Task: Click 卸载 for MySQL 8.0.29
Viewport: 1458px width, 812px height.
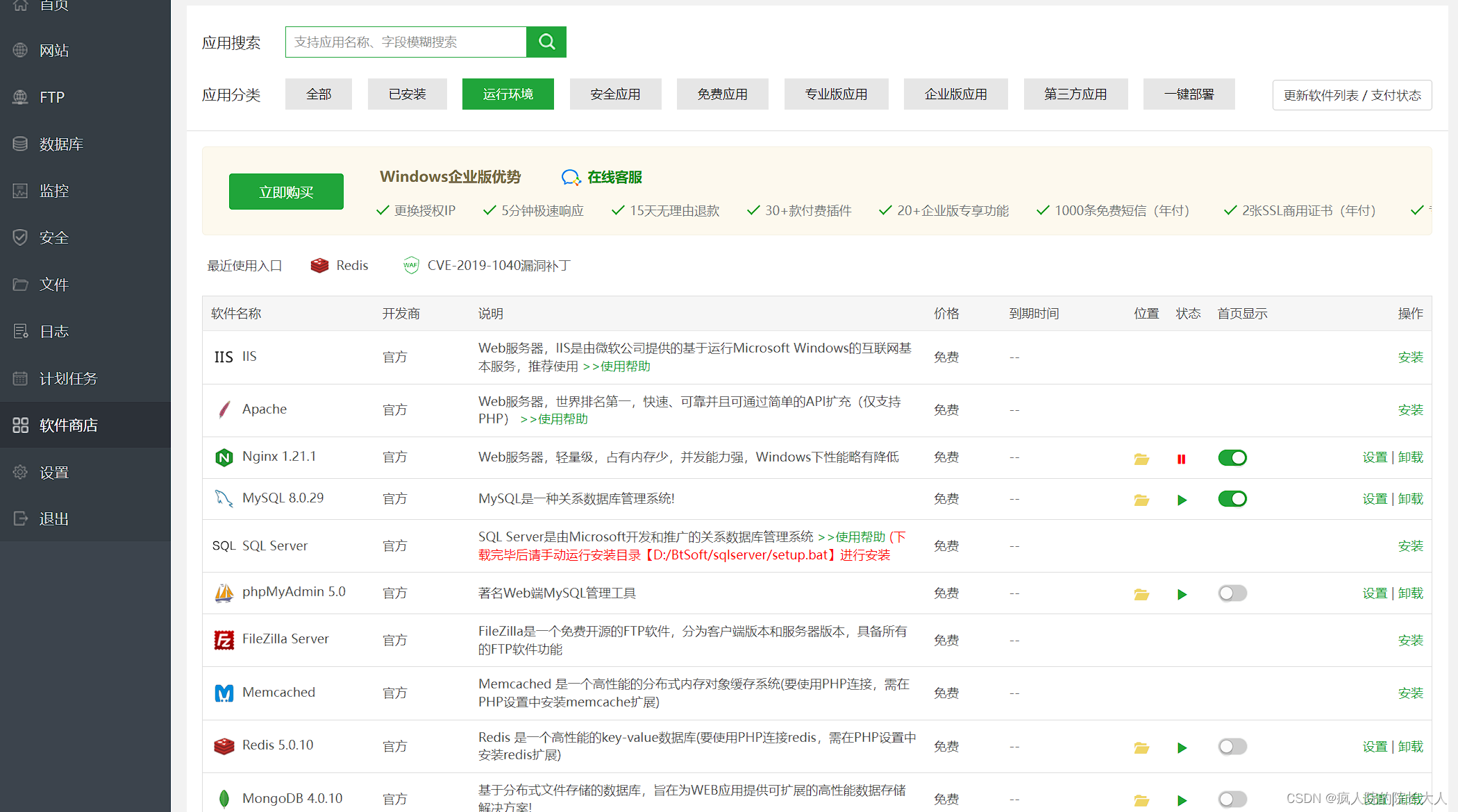Action: click(x=1411, y=499)
